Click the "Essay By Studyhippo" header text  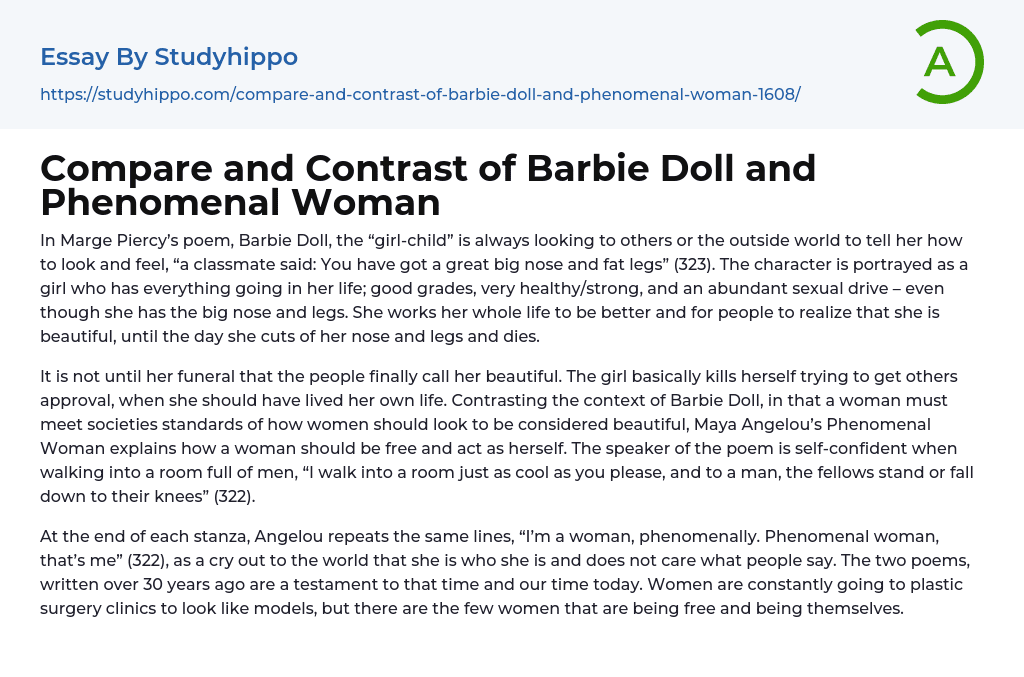(x=169, y=57)
